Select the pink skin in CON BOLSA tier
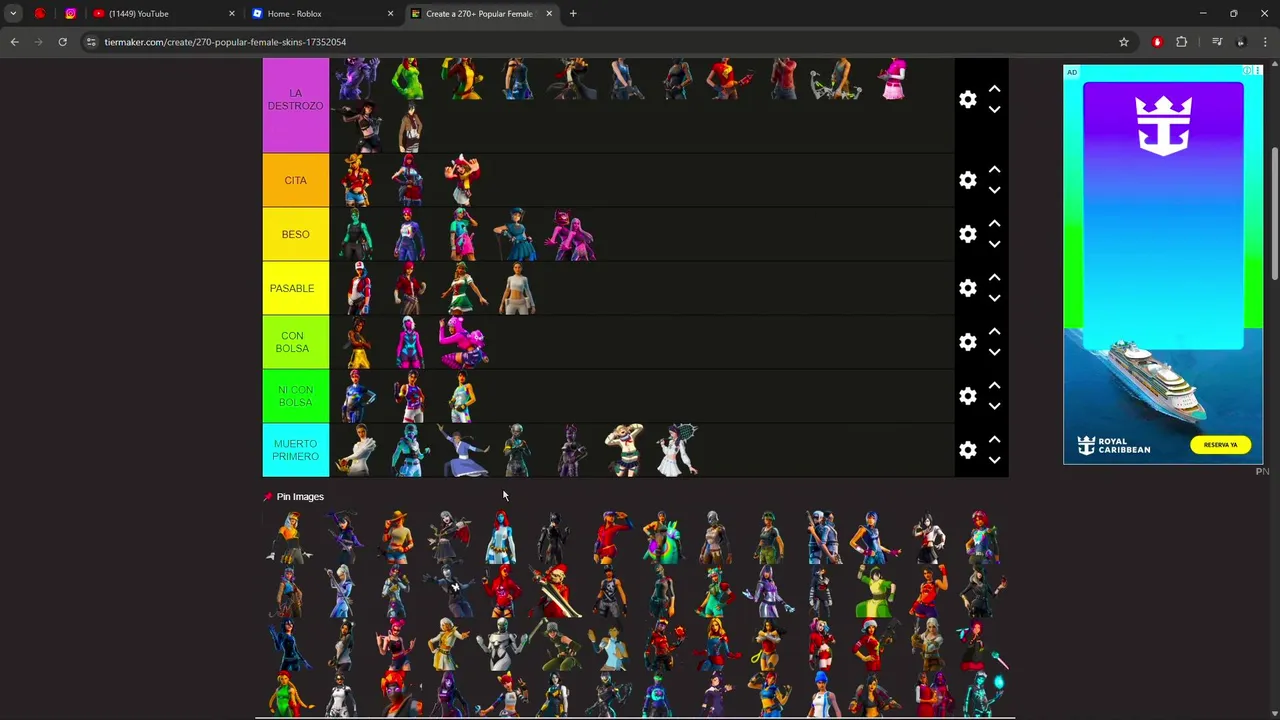Image resolution: width=1280 pixels, height=720 pixels. [462, 342]
